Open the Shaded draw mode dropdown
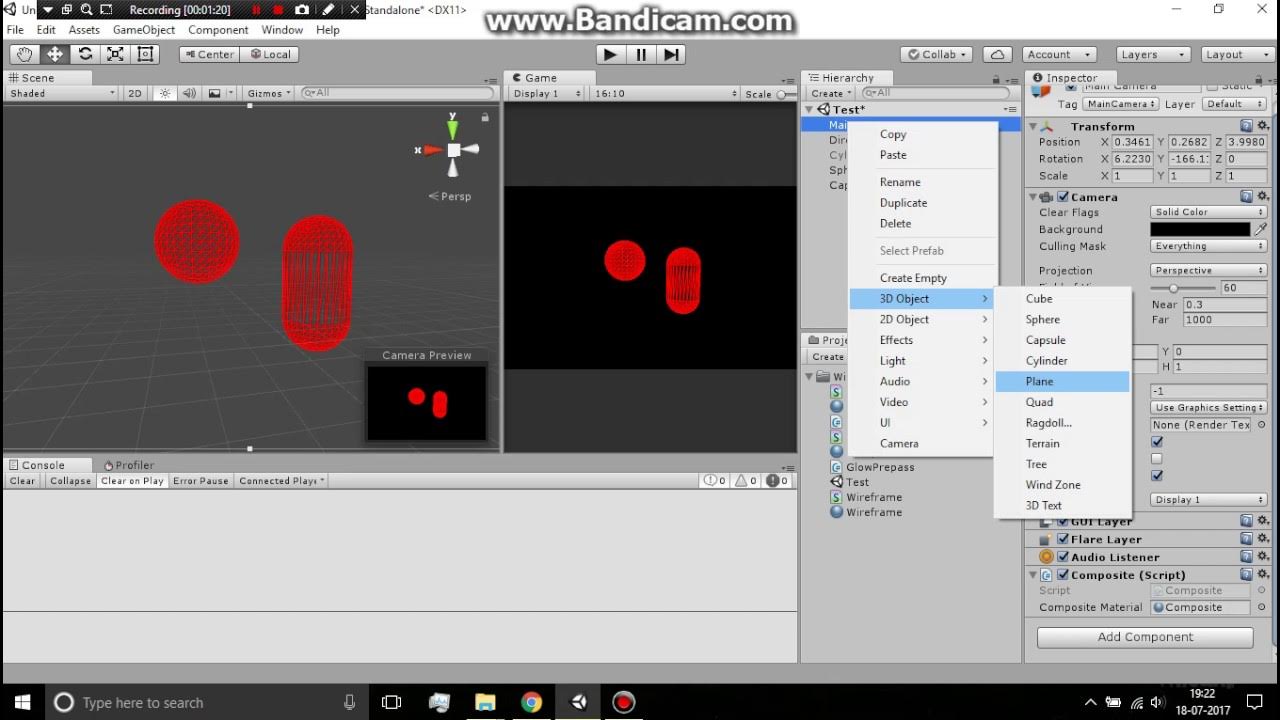The height and width of the screenshot is (720, 1280). (62, 93)
